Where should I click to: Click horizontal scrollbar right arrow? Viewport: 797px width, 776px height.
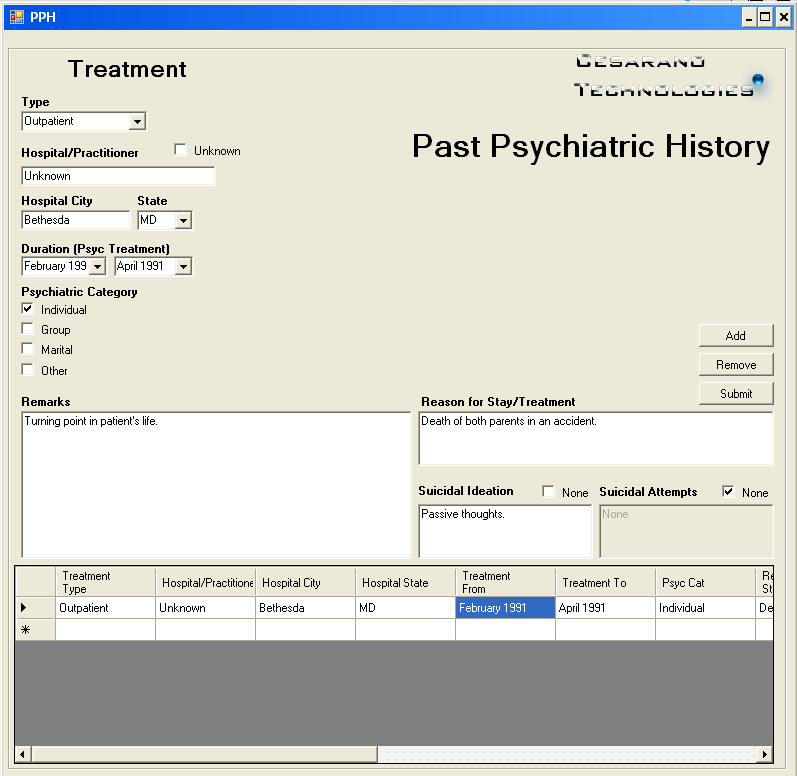pos(765,754)
